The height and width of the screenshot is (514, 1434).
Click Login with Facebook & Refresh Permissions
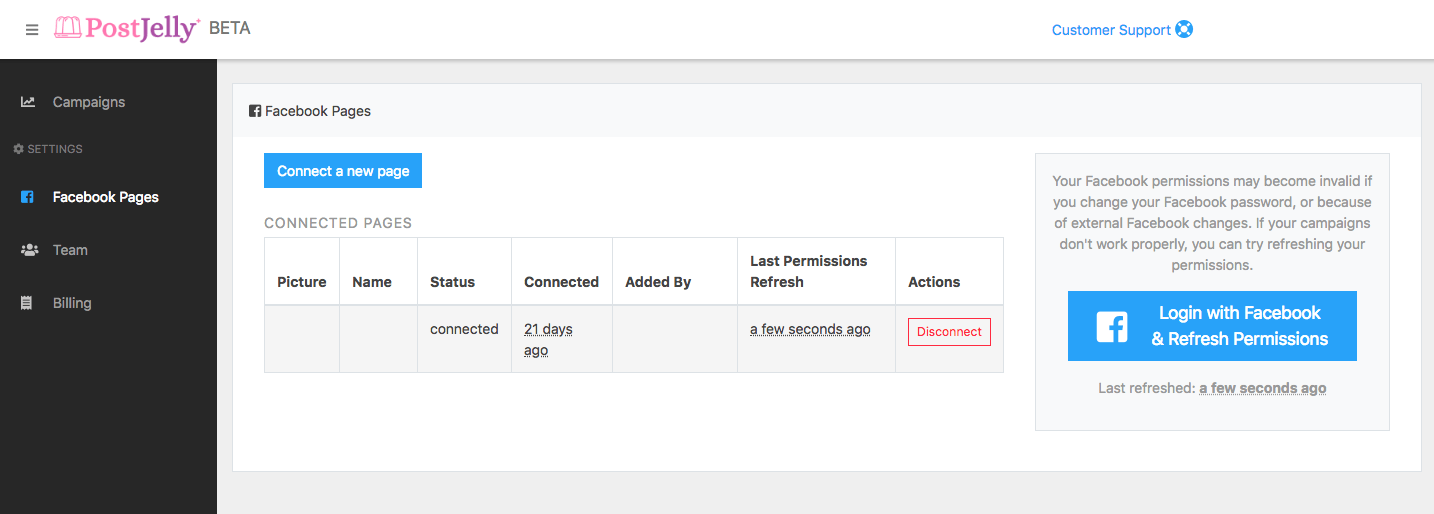[x=1212, y=326]
